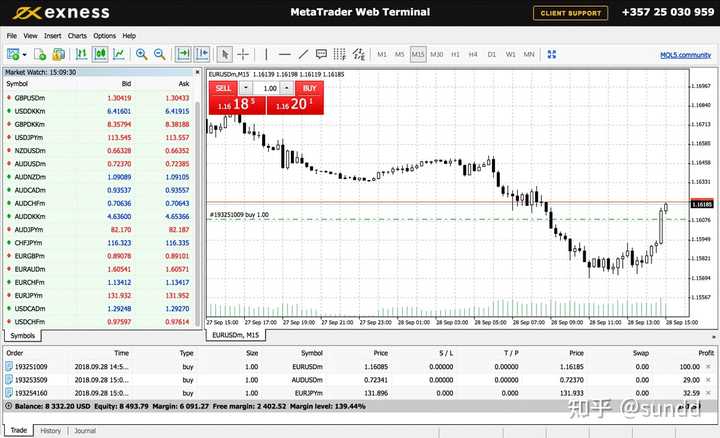Select the cursor arrow tool
This screenshot has height=438, width=720.
click(225, 54)
